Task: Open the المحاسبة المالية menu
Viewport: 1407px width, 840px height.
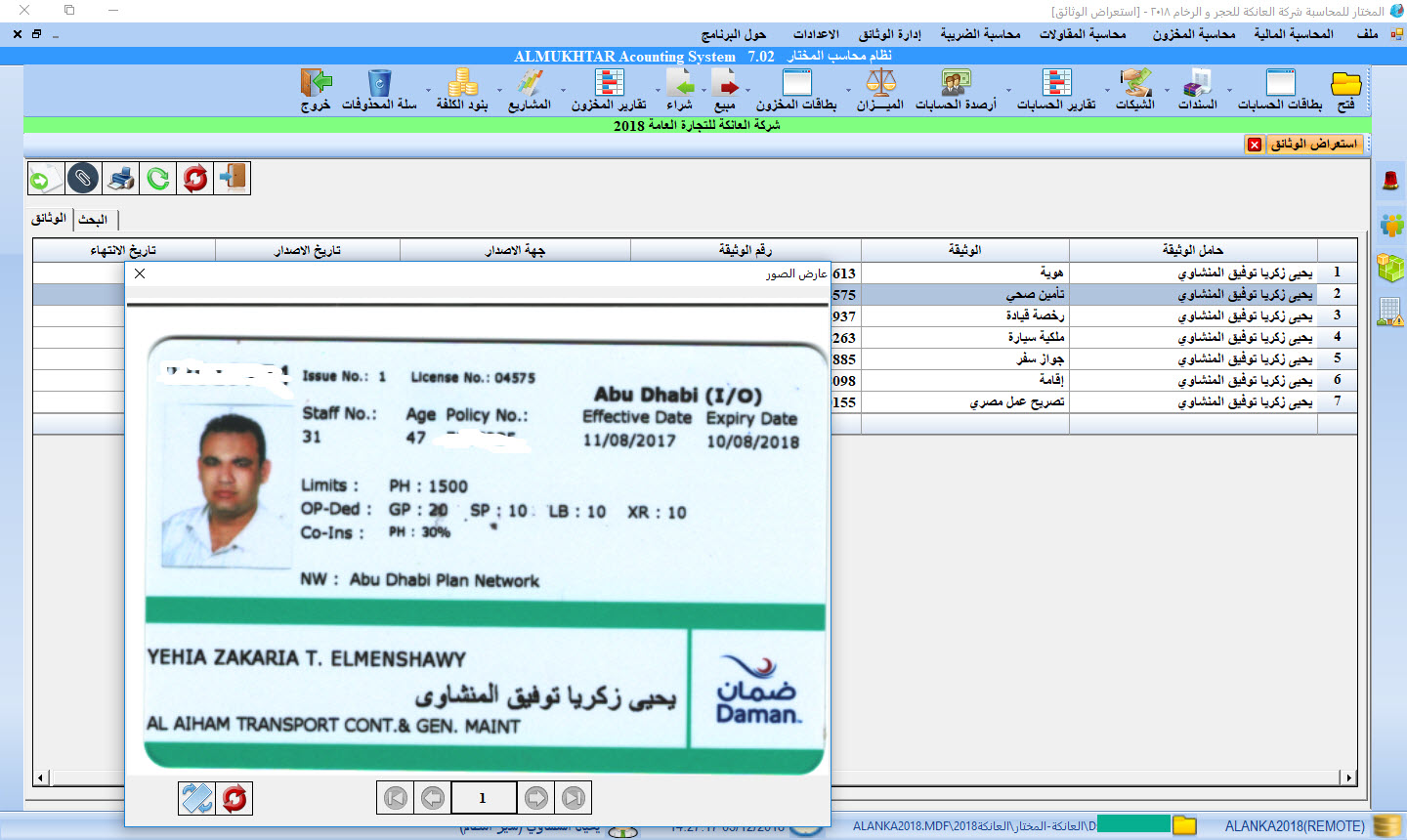Action: point(1293,34)
